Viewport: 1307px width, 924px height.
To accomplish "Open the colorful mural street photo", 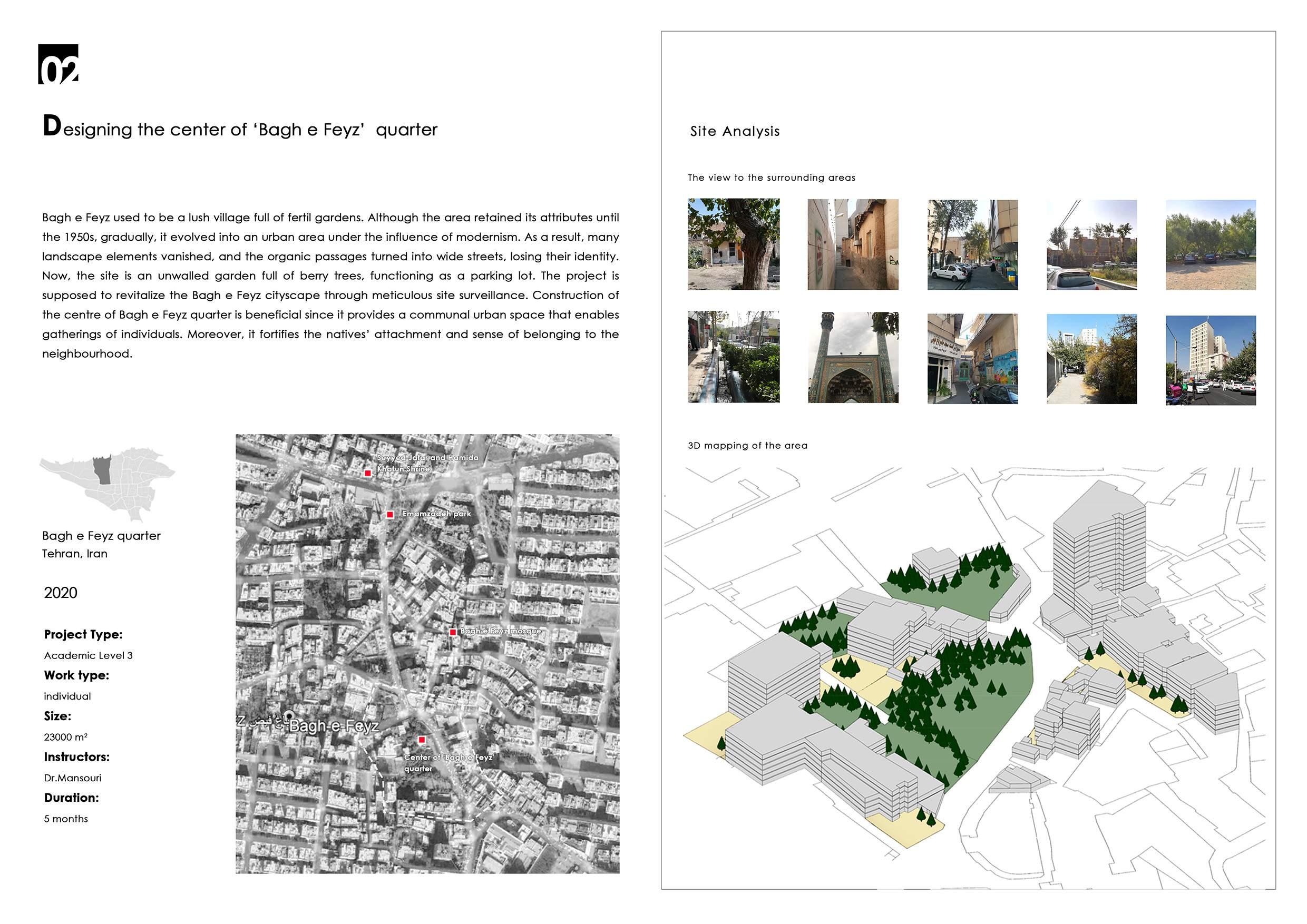I will coord(972,358).
